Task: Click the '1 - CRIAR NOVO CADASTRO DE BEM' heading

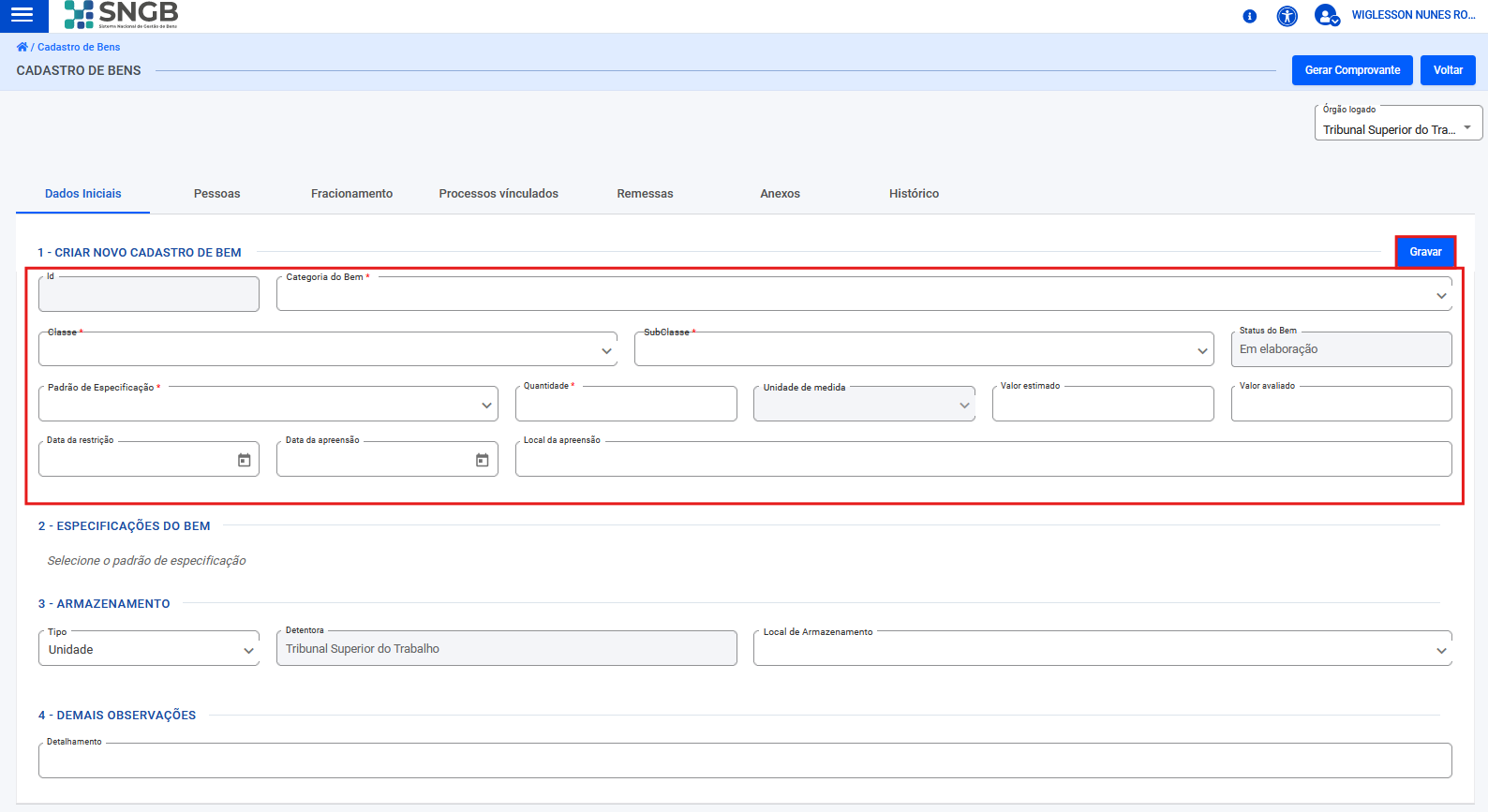Action: [x=140, y=253]
